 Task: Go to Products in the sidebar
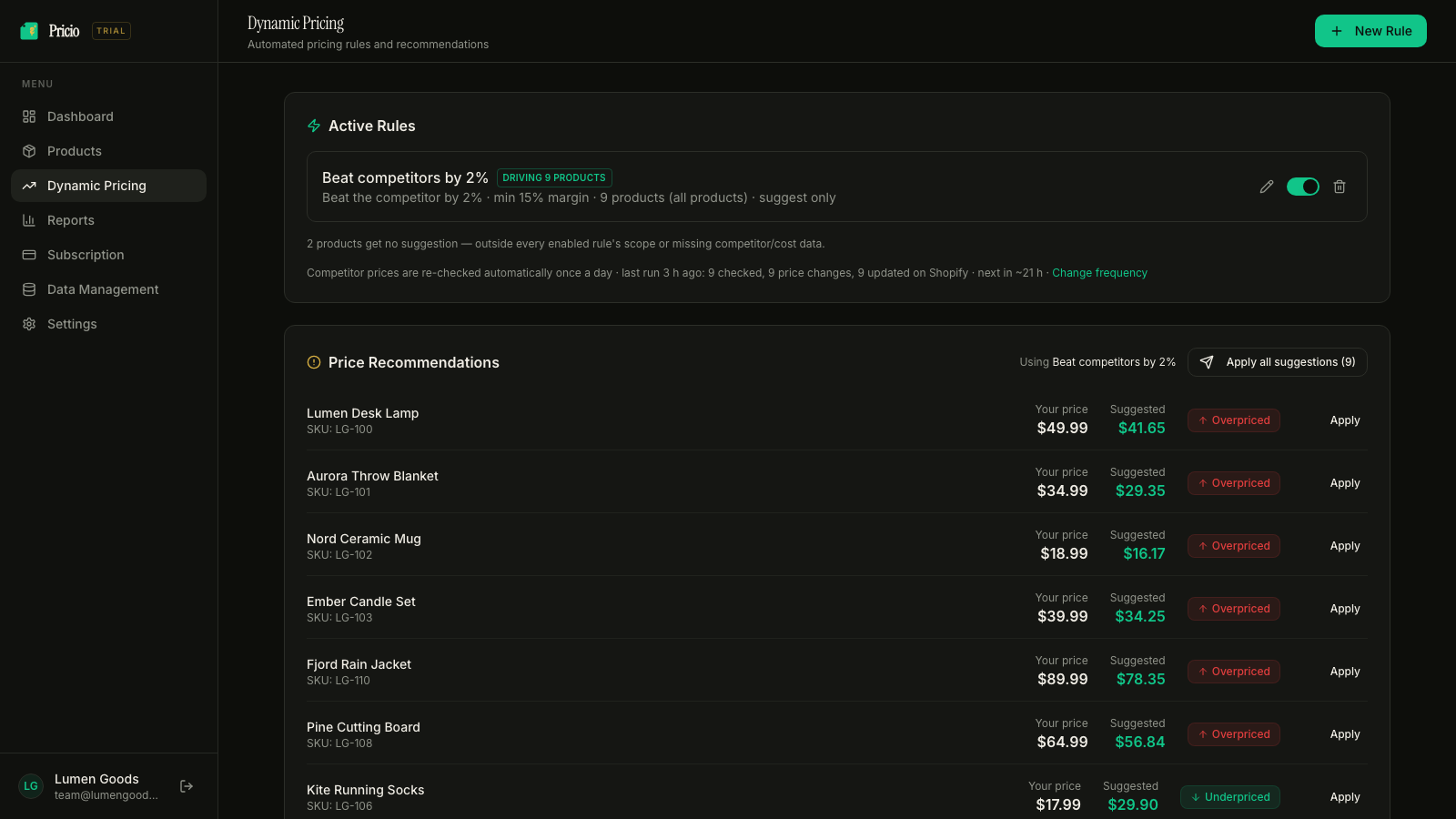(108, 151)
